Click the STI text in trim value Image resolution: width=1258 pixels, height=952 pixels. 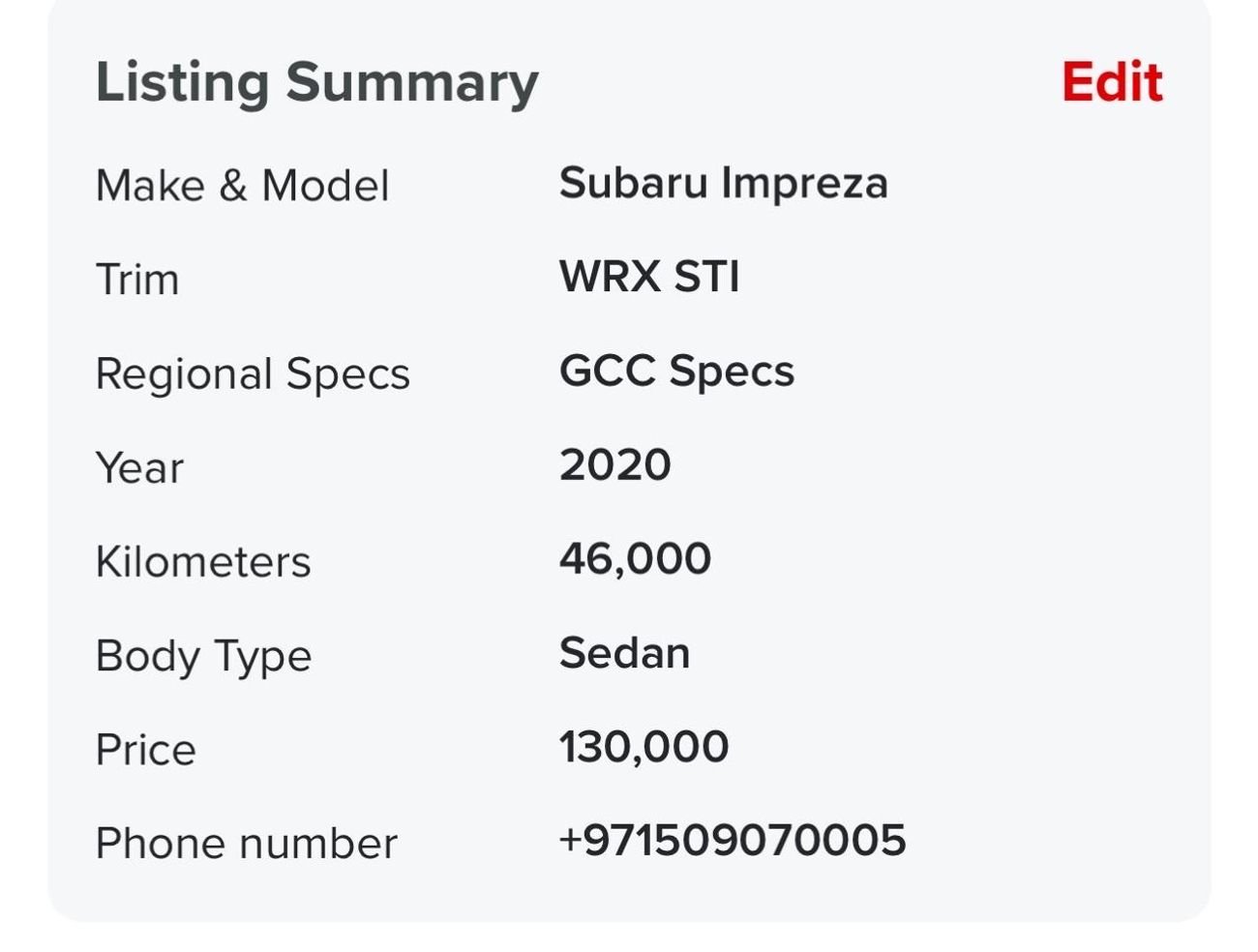[706, 277]
